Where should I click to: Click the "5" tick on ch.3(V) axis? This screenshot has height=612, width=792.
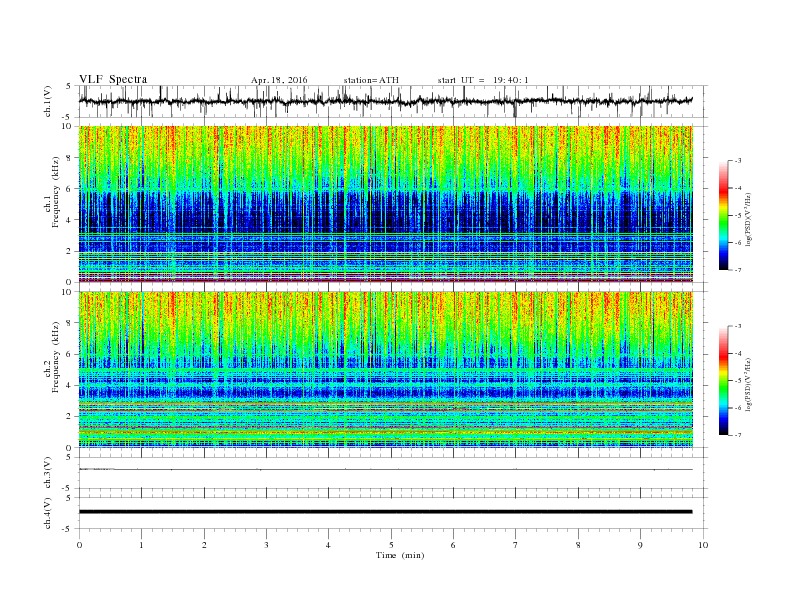click(70, 457)
